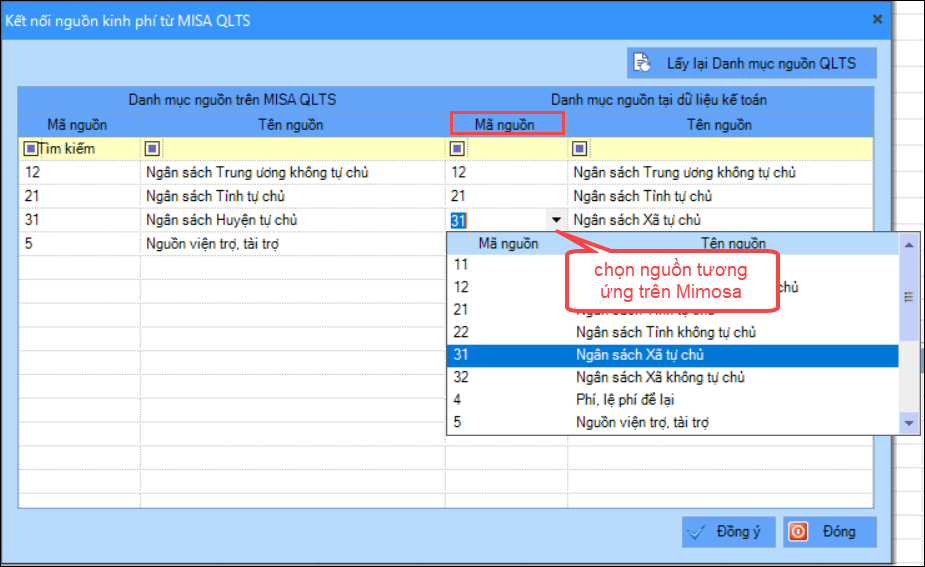925x567 pixels.
Task: Click the red icon on Đóng button
Action: click(798, 532)
